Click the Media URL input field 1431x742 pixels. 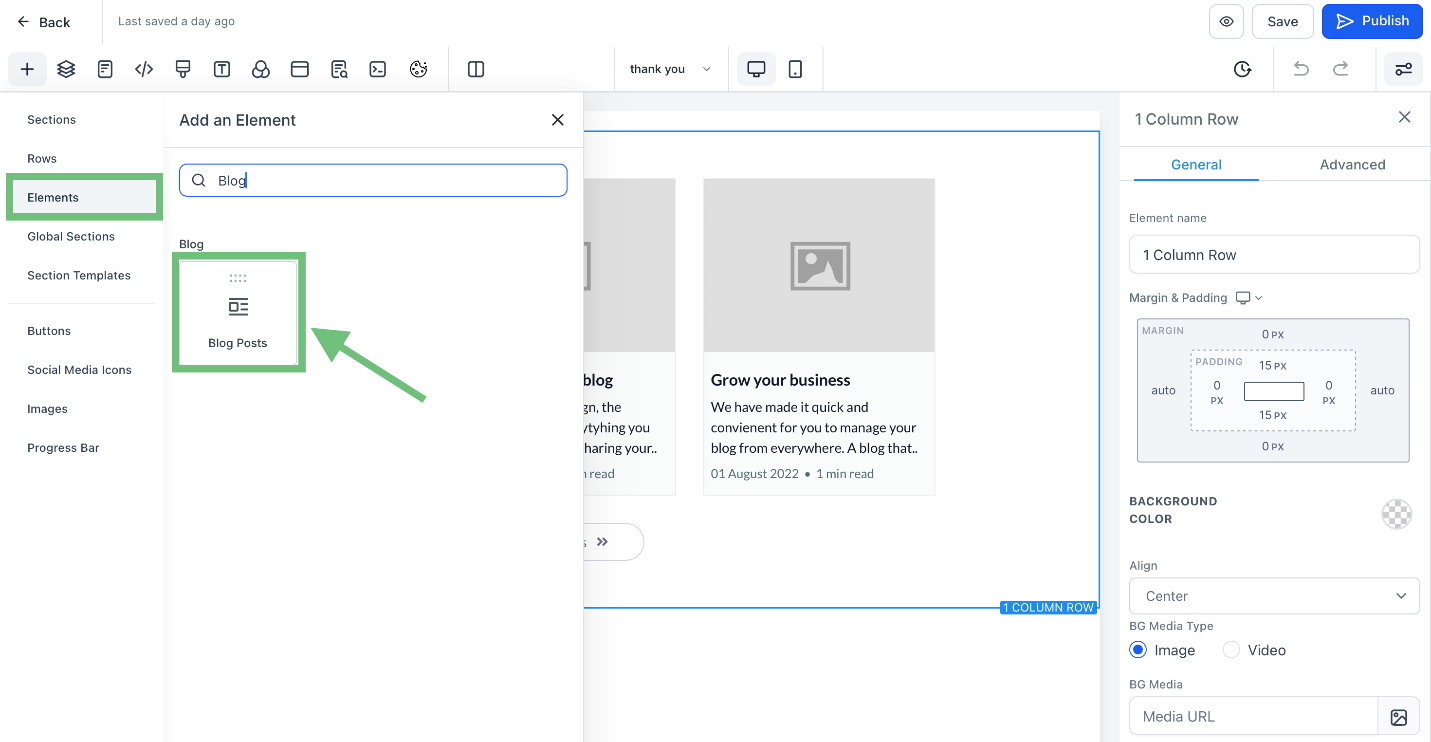pos(1253,717)
